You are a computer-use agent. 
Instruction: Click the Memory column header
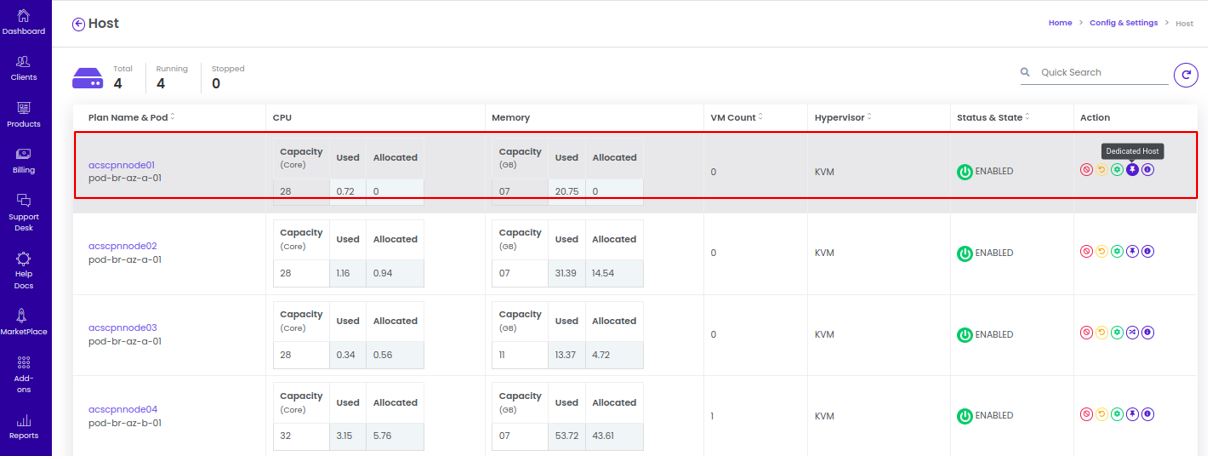tap(510, 117)
